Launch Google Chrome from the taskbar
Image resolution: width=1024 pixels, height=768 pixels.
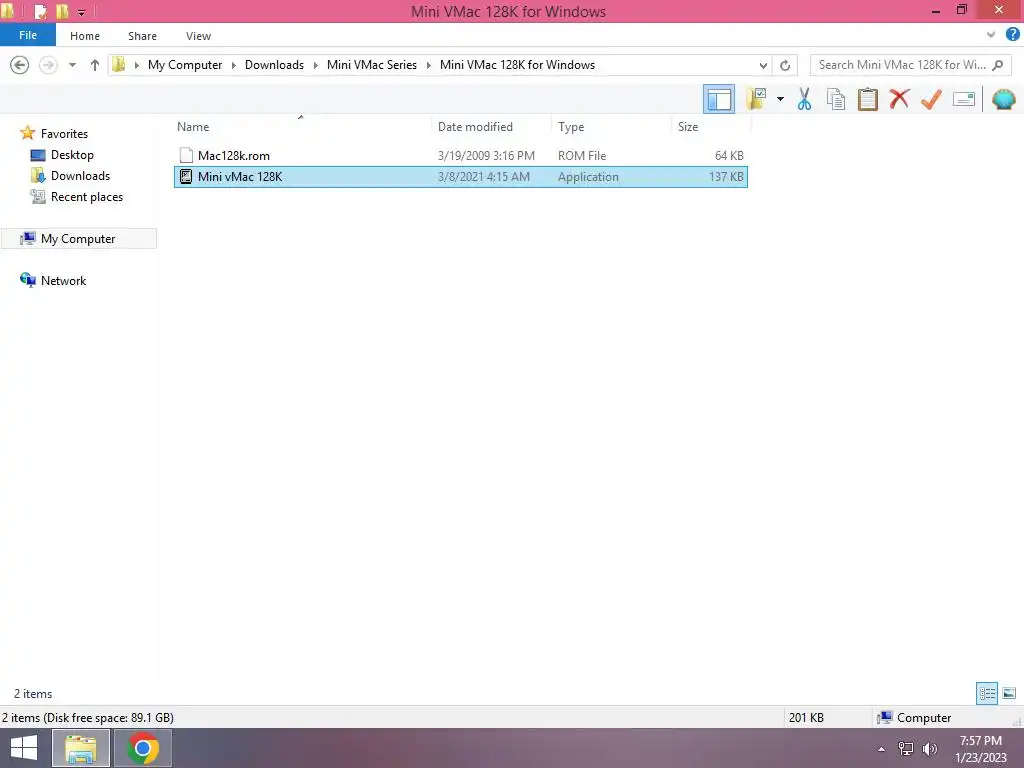click(143, 748)
